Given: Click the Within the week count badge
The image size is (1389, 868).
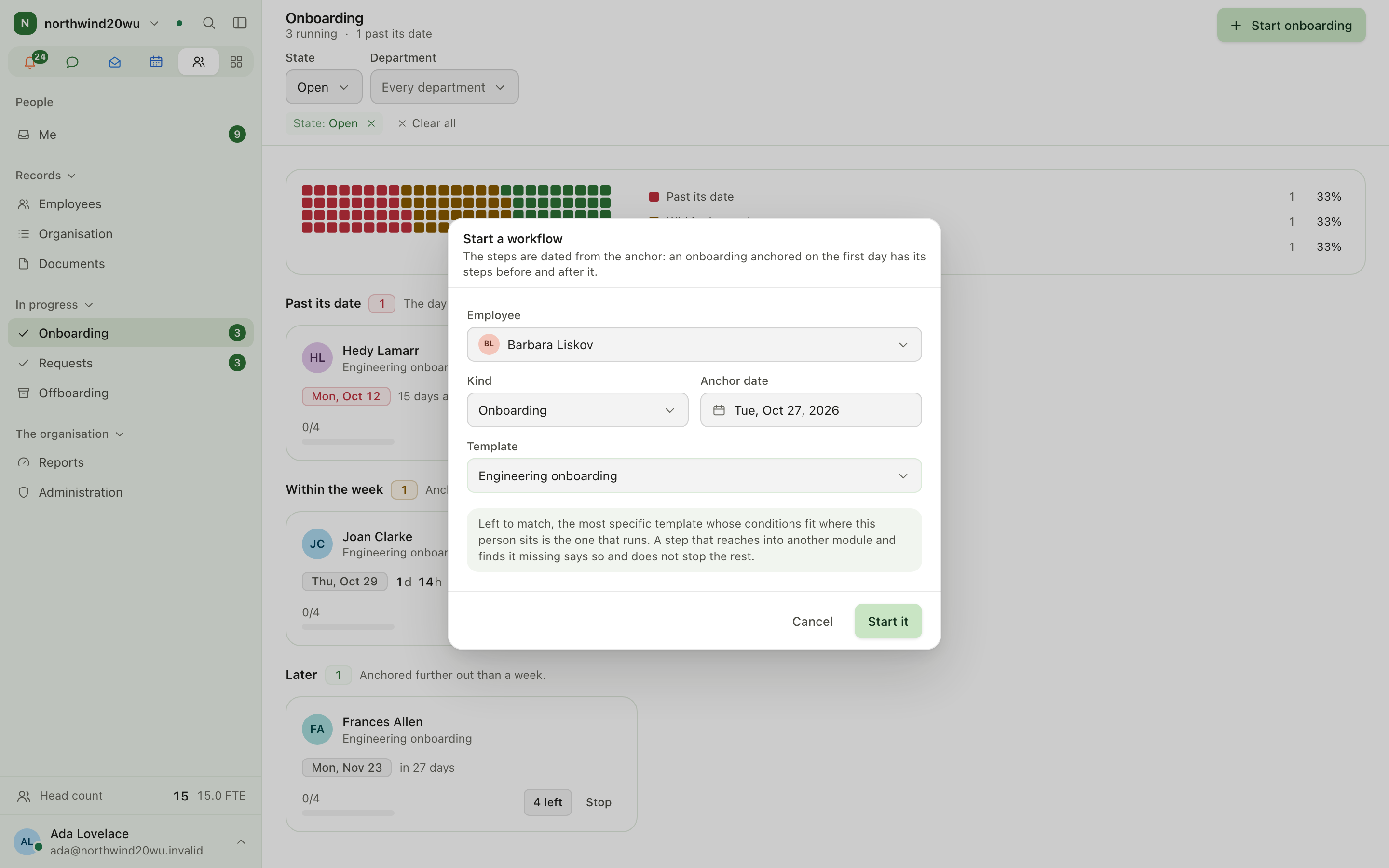Looking at the screenshot, I should point(404,489).
